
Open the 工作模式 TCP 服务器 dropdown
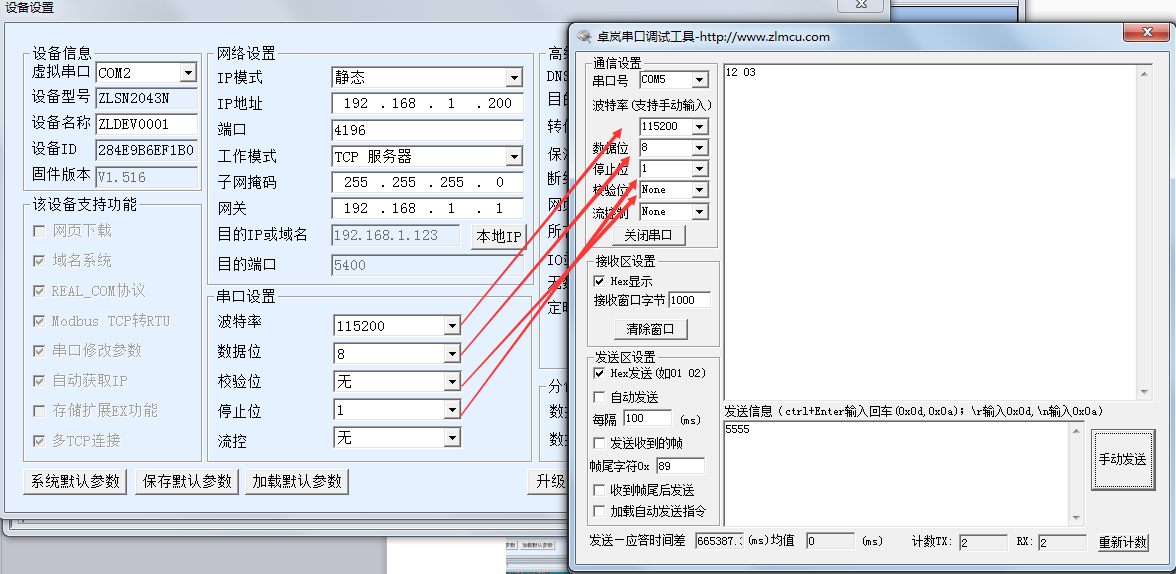514,157
